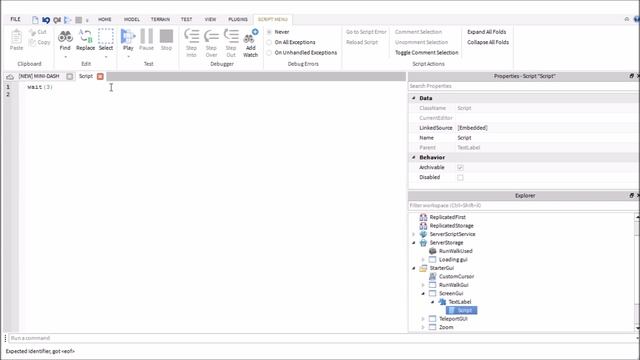Select CustomCursor in StarterGui
Screen dimensions: 640x360
pos(456,276)
